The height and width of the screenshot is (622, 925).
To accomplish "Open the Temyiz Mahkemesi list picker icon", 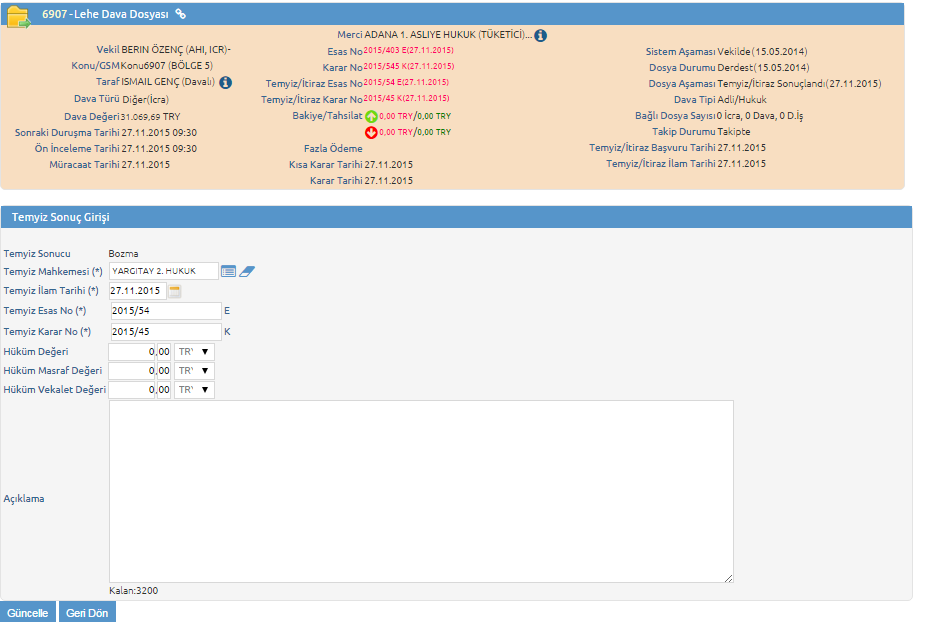I will coord(228,271).
